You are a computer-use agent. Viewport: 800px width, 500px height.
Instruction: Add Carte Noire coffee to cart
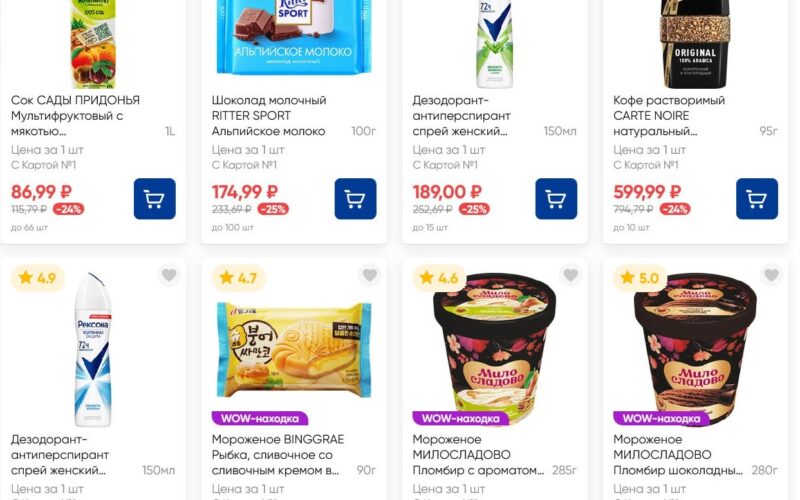tap(757, 198)
